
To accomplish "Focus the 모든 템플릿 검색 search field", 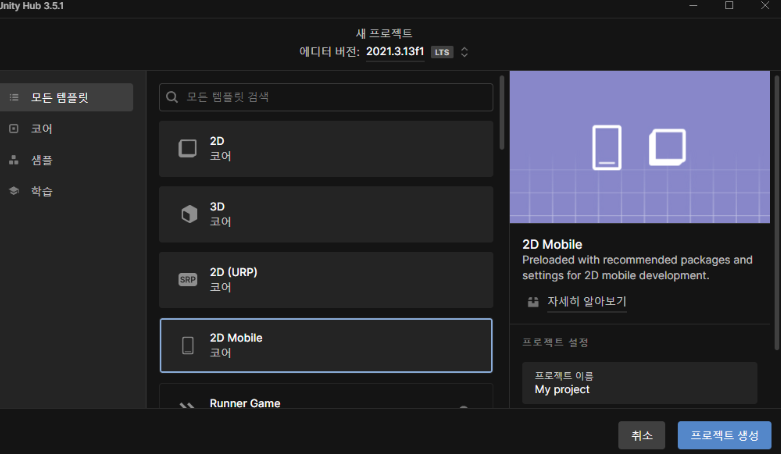I will click(326, 97).
